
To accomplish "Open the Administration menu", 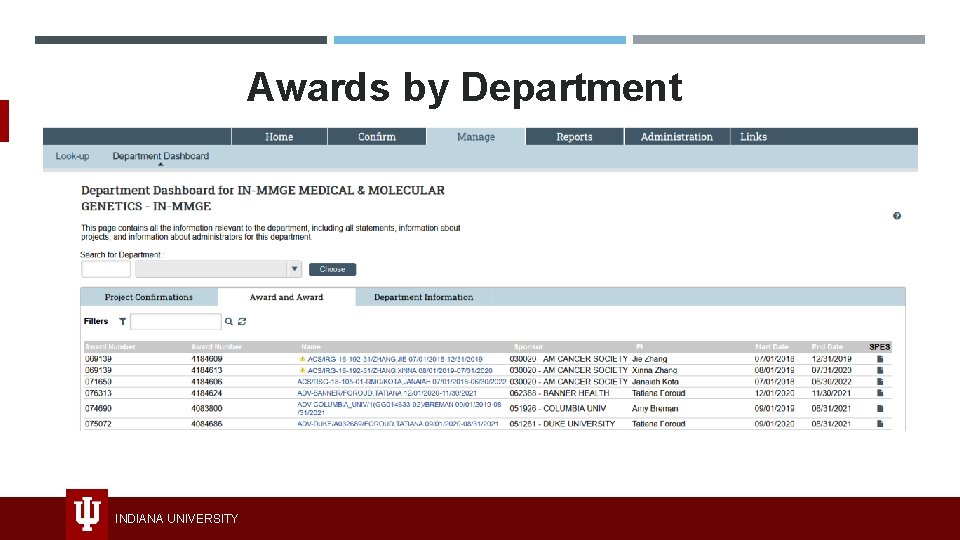I will (x=677, y=137).
